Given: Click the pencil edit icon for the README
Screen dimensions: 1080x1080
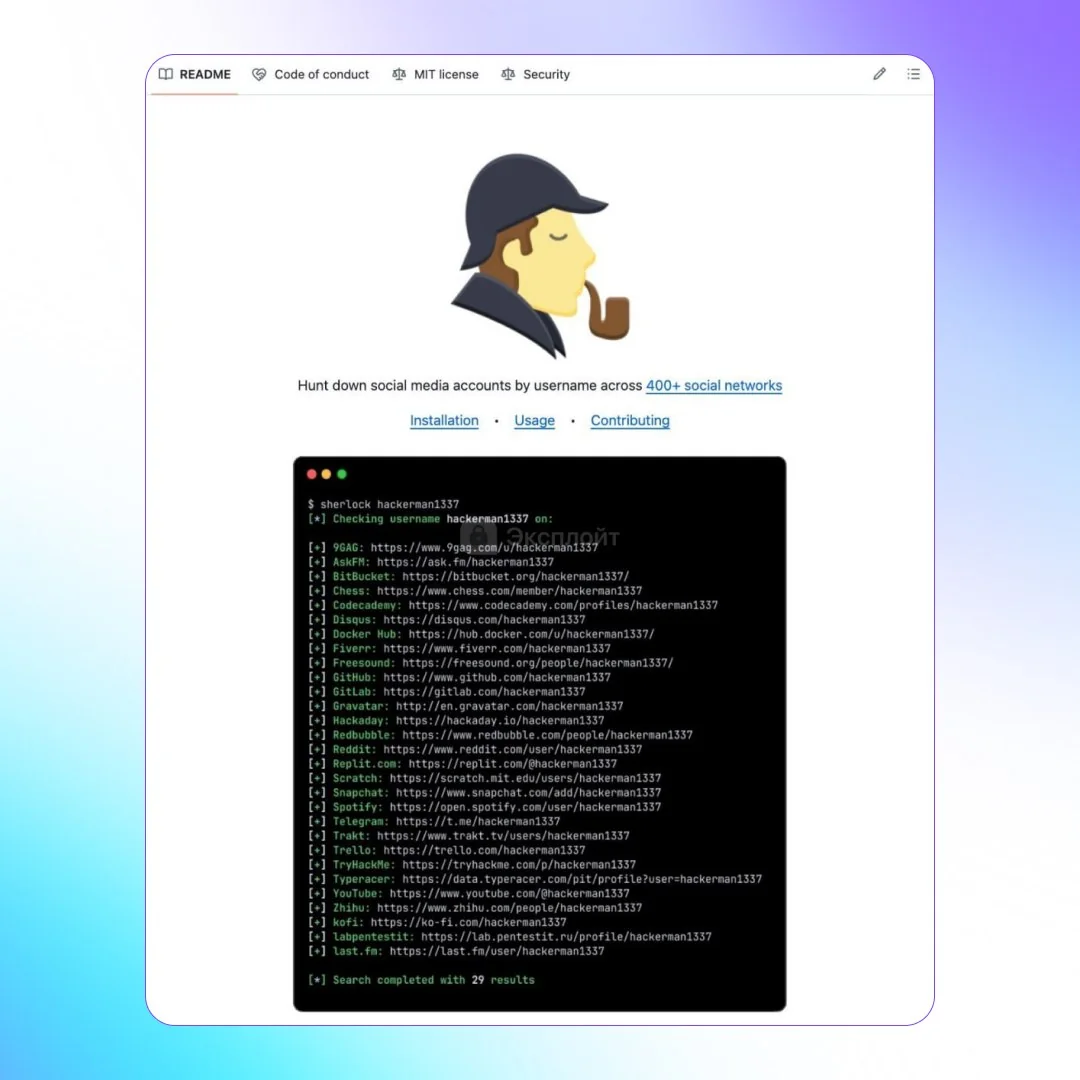Looking at the screenshot, I should 879,74.
